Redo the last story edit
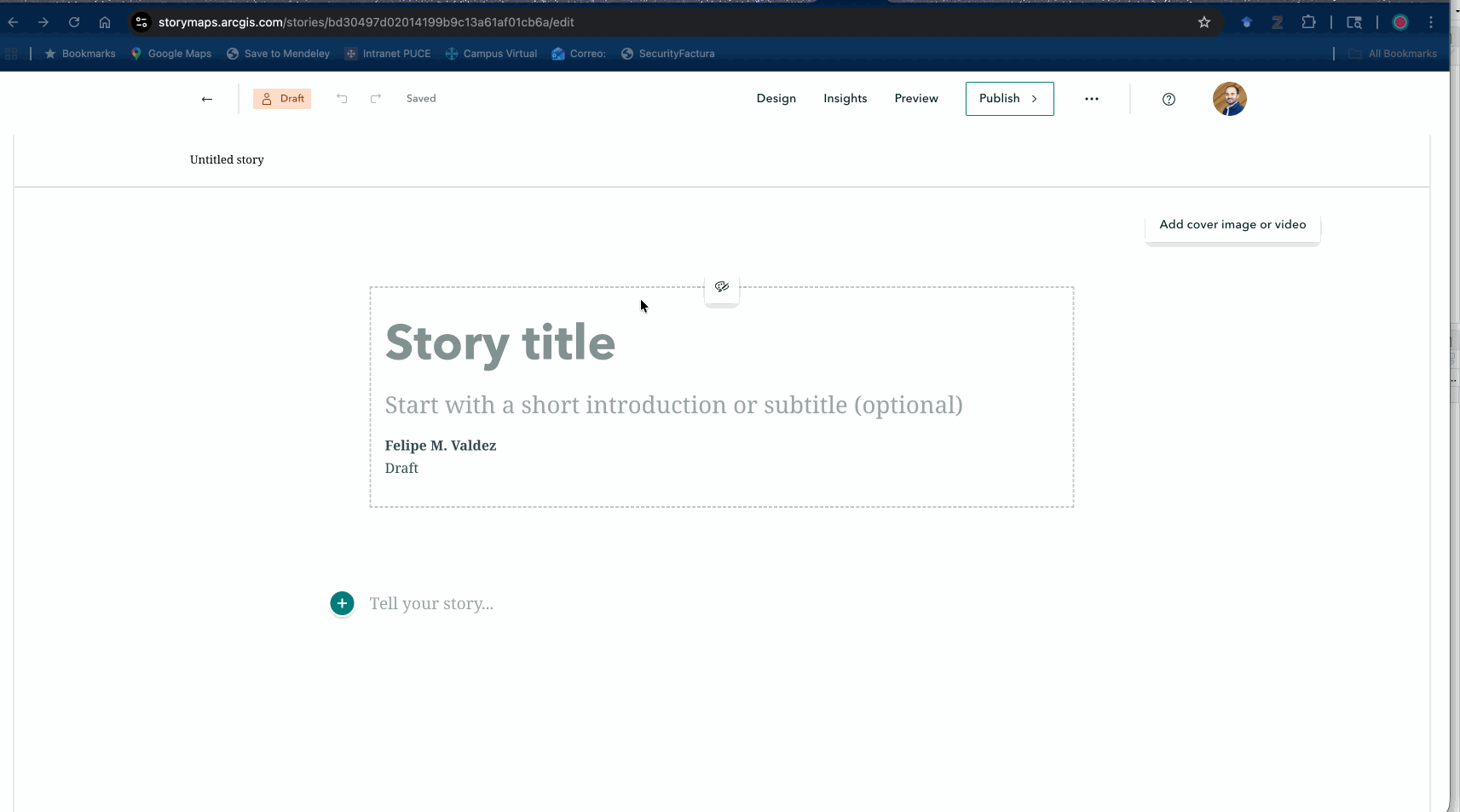Image resolution: width=1460 pixels, height=812 pixels. (376, 99)
